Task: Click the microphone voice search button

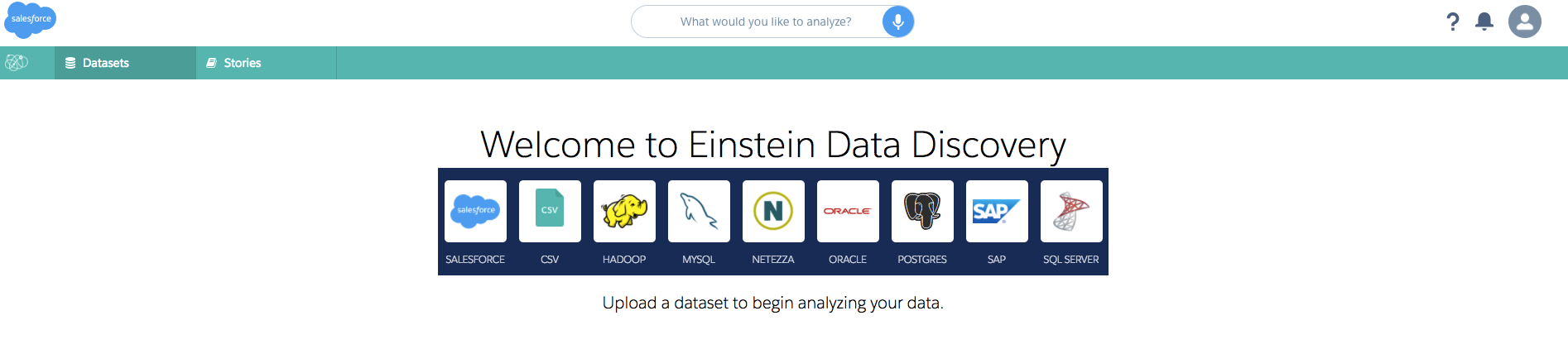Action: (897, 22)
